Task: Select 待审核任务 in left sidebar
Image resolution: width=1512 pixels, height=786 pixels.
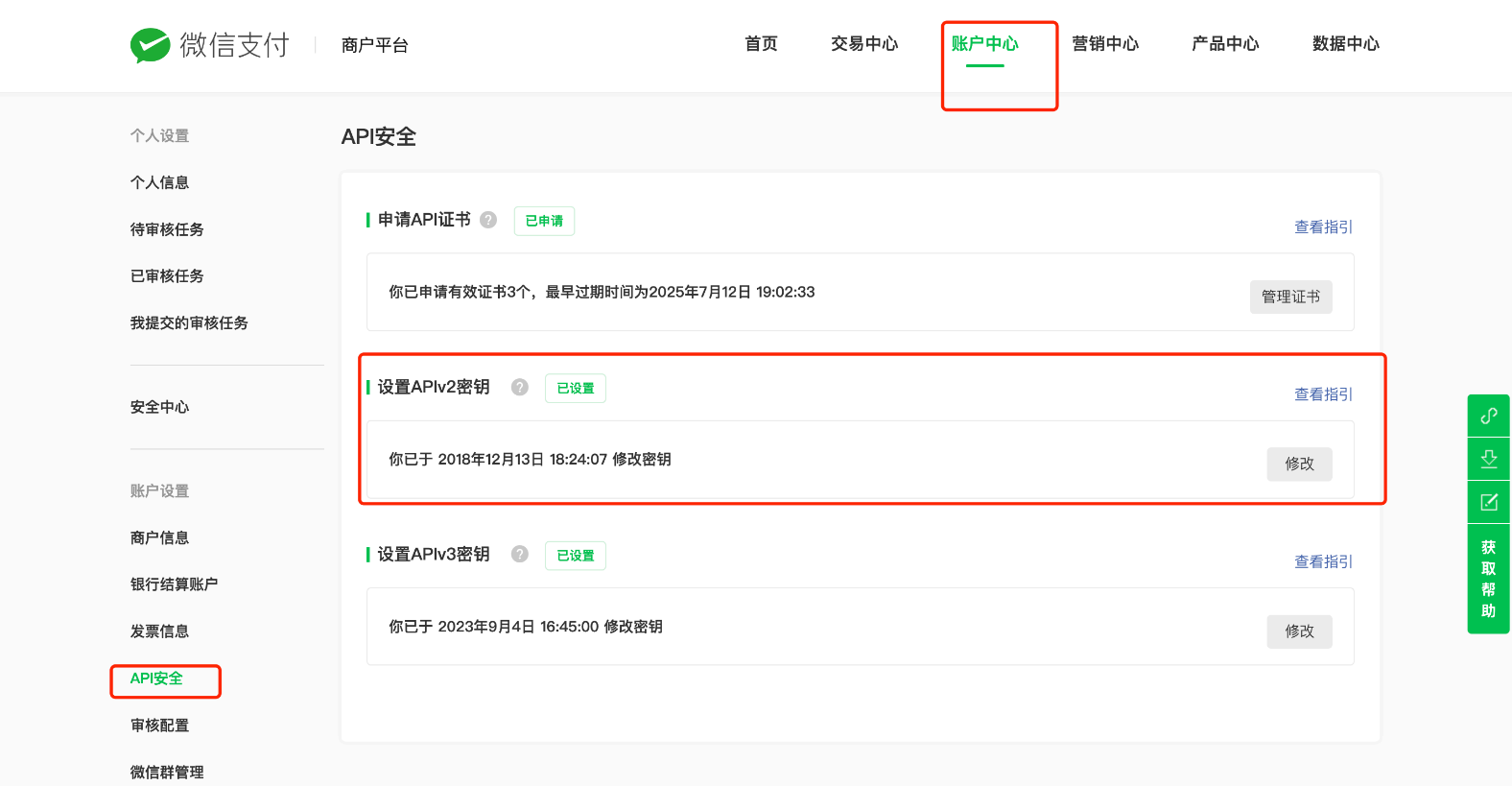Action: [167, 229]
